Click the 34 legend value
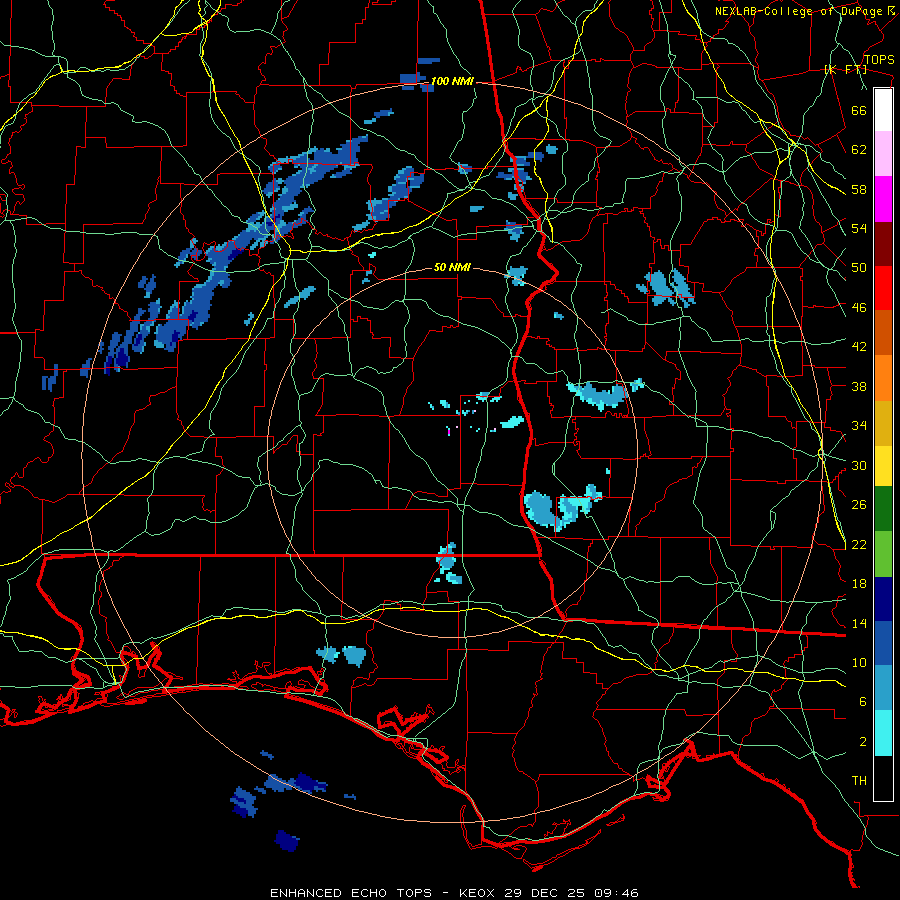Screen dimensions: 900x900 coord(859,426)
